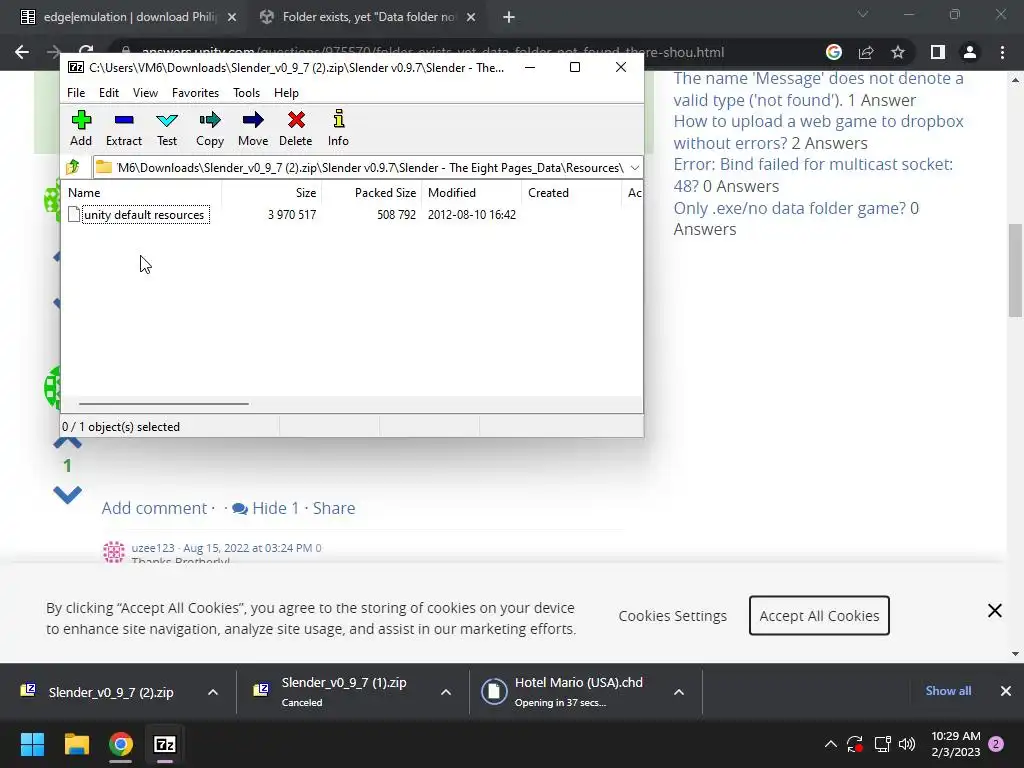1024x768 pixels.
Task: Open "The name 'Message' does not denote" link
Action: [x=818, y=89]
